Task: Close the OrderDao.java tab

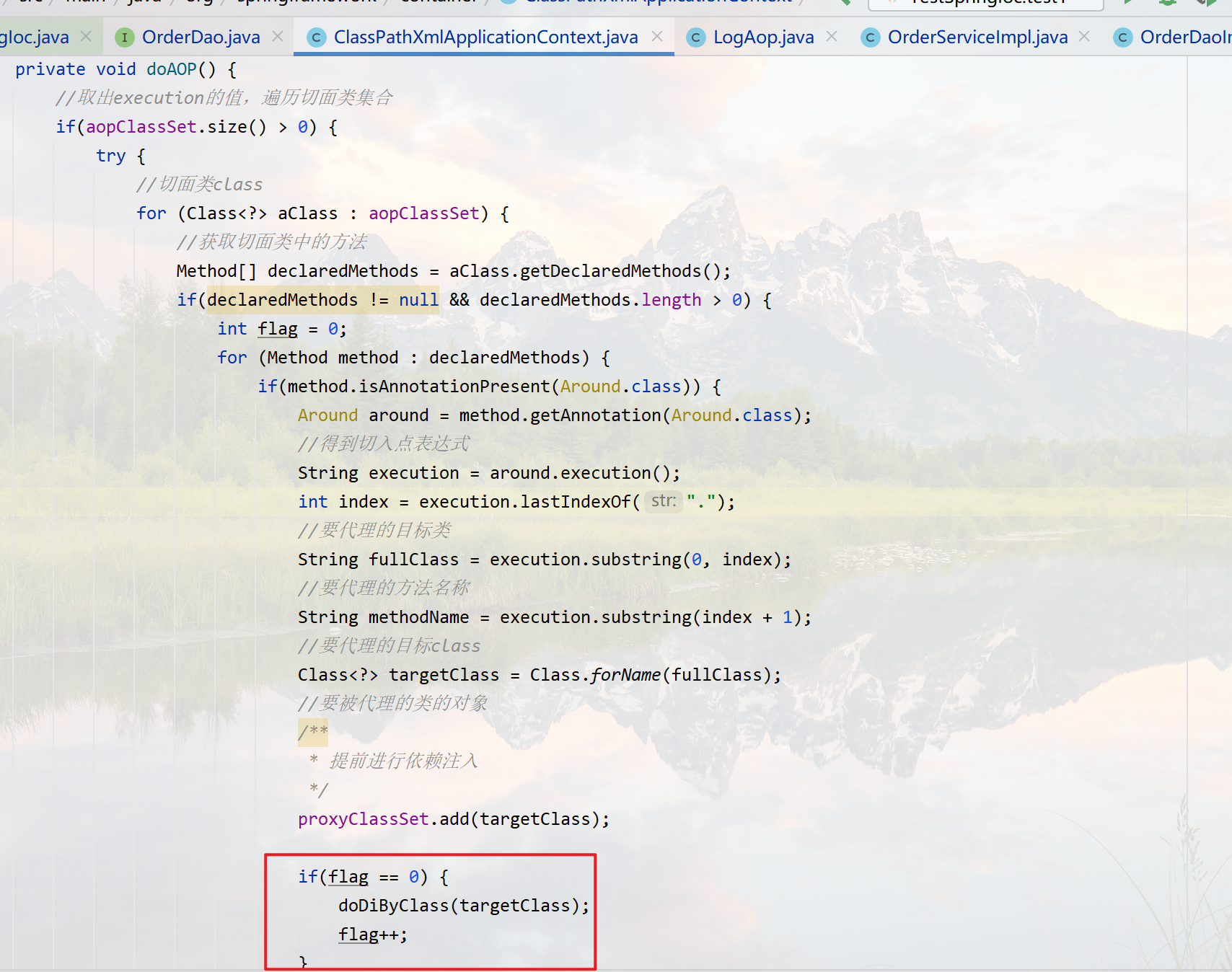Action: click(x=278, y=36)
